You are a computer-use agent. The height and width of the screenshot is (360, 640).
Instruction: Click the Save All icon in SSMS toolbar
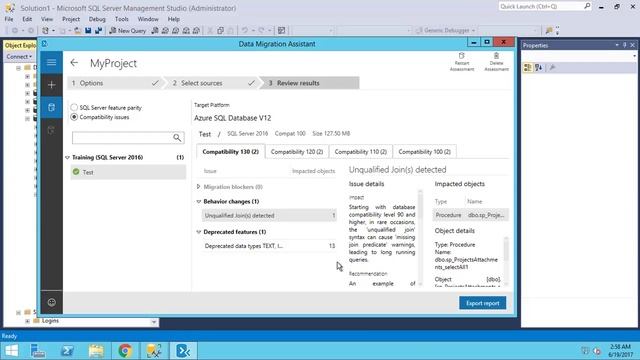[x=98, y=31]
